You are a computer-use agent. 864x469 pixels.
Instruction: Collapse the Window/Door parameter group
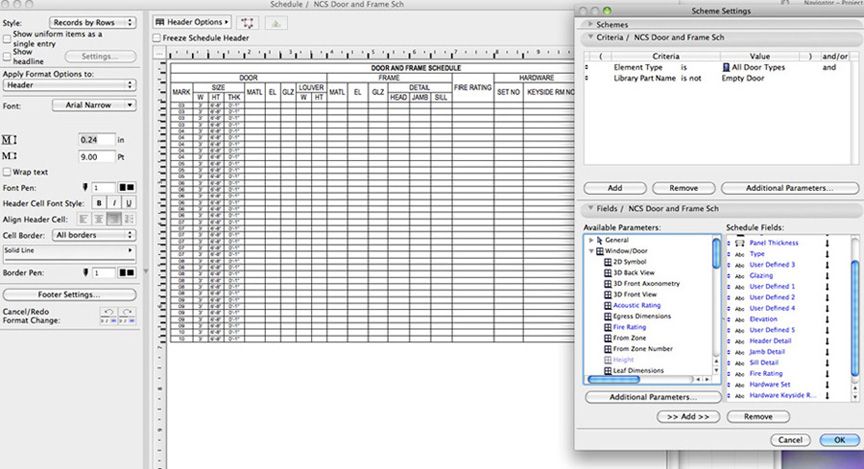[591, 251]
